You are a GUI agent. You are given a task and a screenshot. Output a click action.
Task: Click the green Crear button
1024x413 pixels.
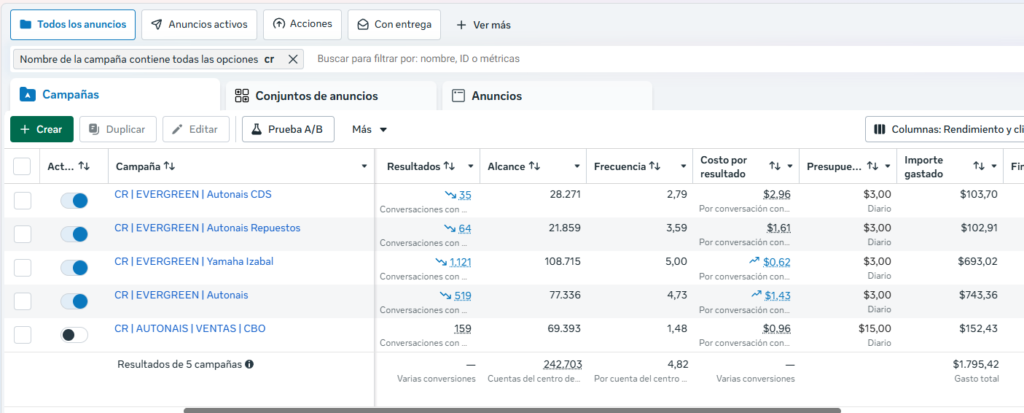click(42, 129)
